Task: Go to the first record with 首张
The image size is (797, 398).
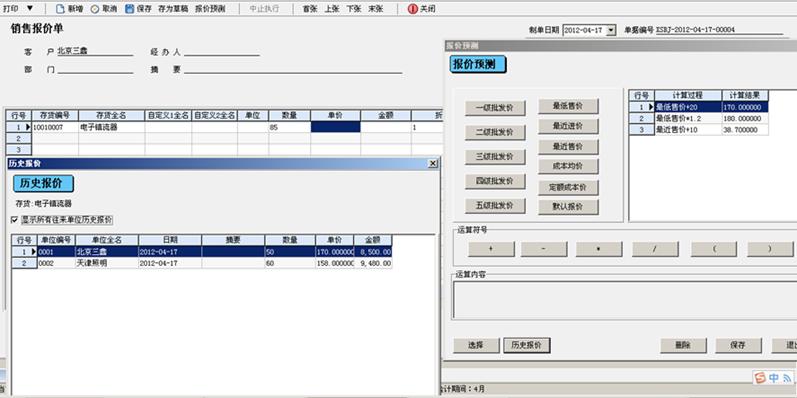Action: pos(310,9)
